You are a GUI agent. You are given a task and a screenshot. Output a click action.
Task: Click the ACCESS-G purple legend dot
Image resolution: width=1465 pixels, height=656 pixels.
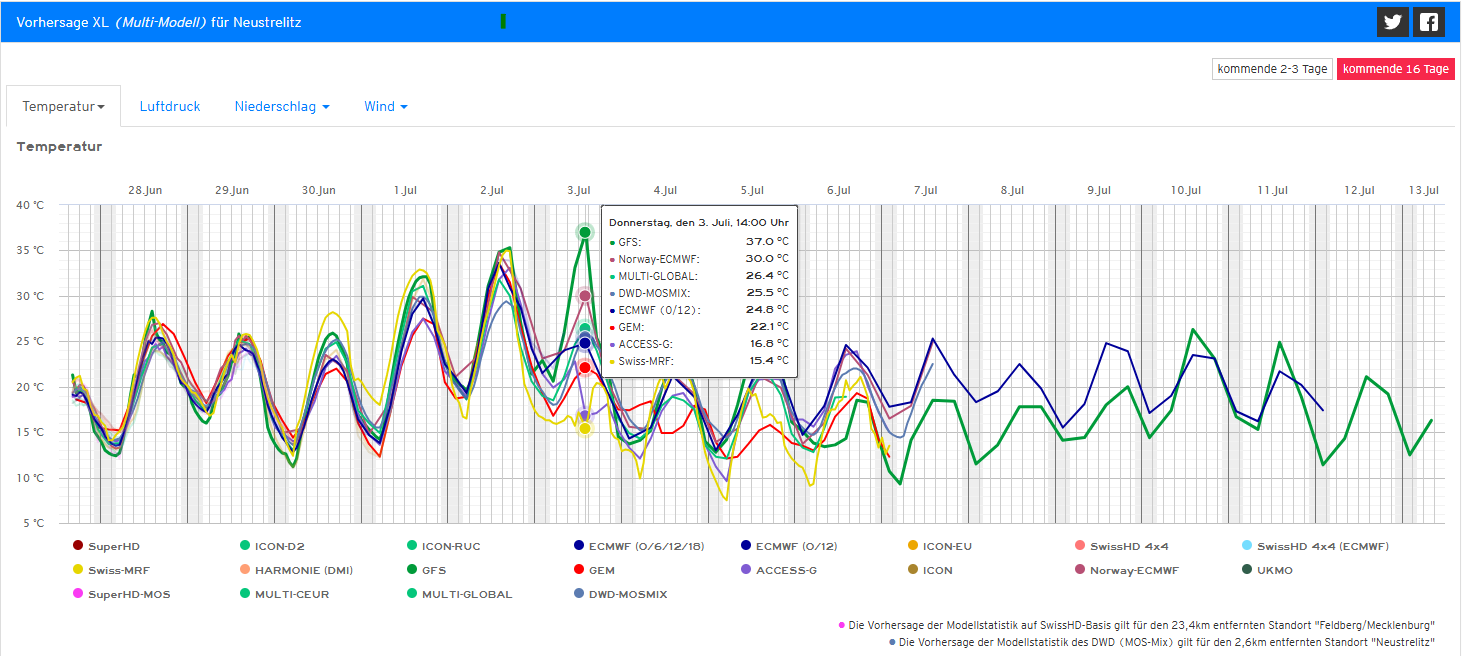[746, 570]
